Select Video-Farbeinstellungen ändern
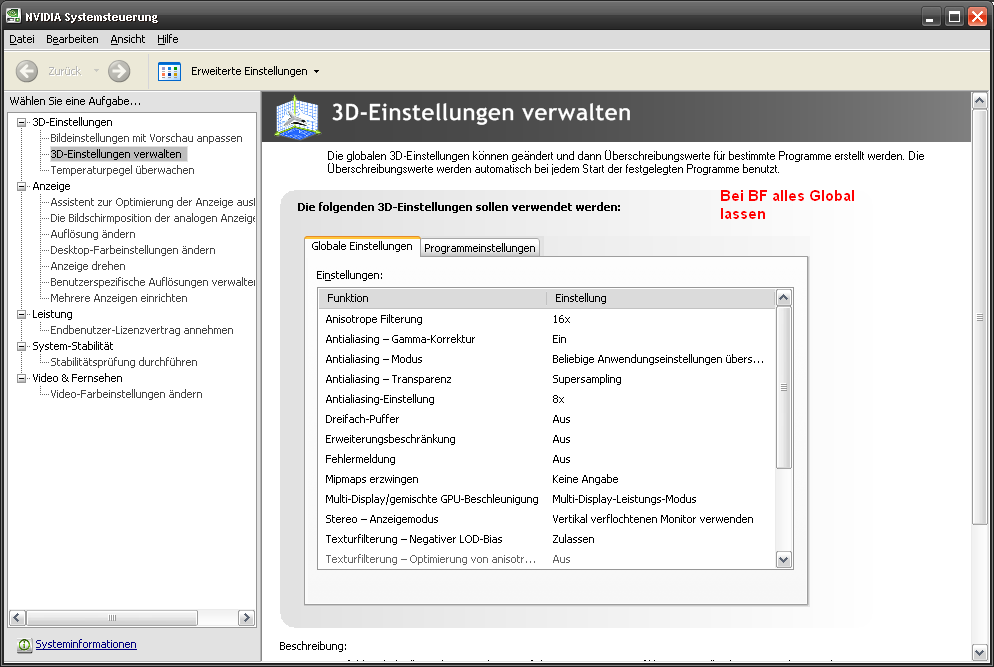Viewport: 994px width, 667px height. [126, 394]
